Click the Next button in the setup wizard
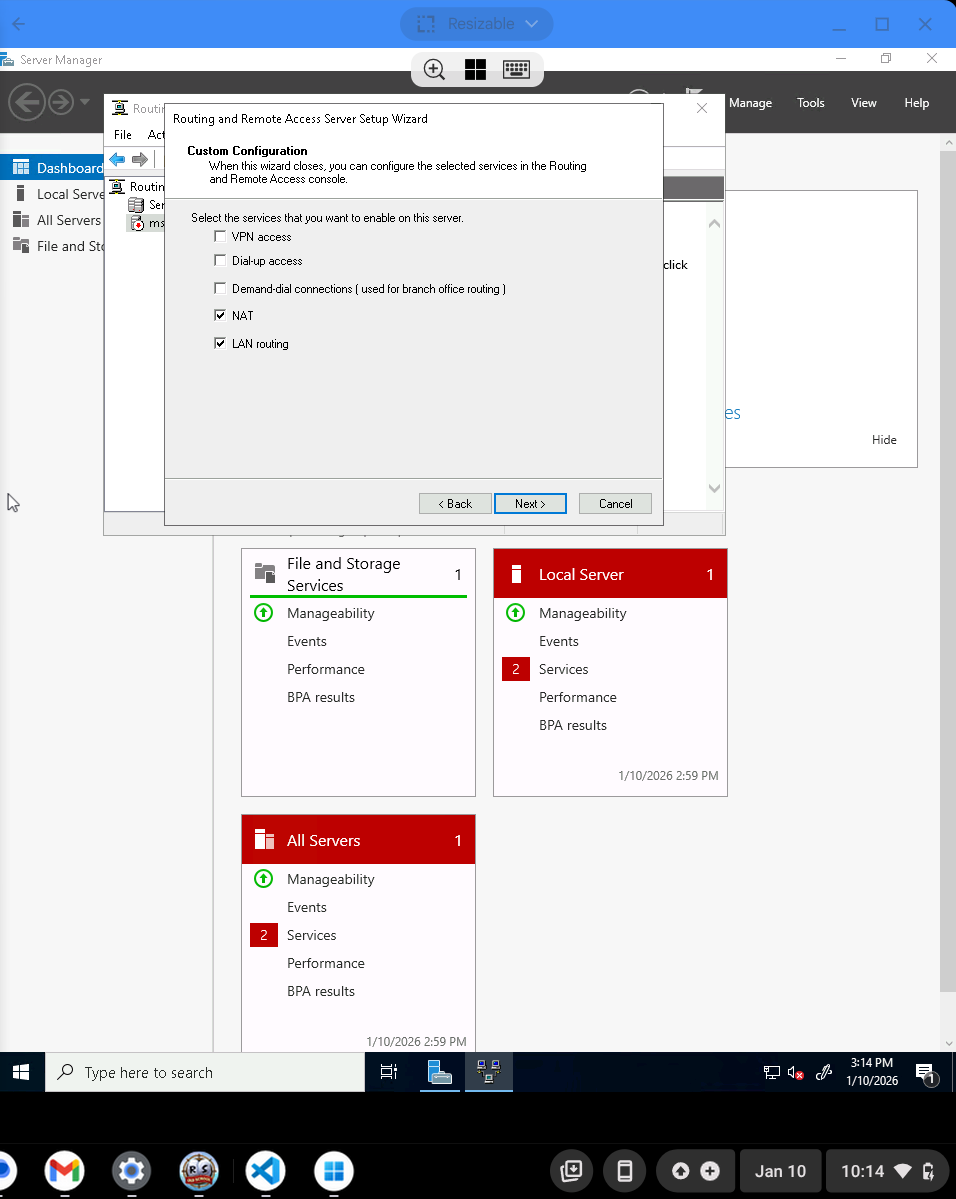This screenshot has height=1199, width=956. click(x=530, y=503)
